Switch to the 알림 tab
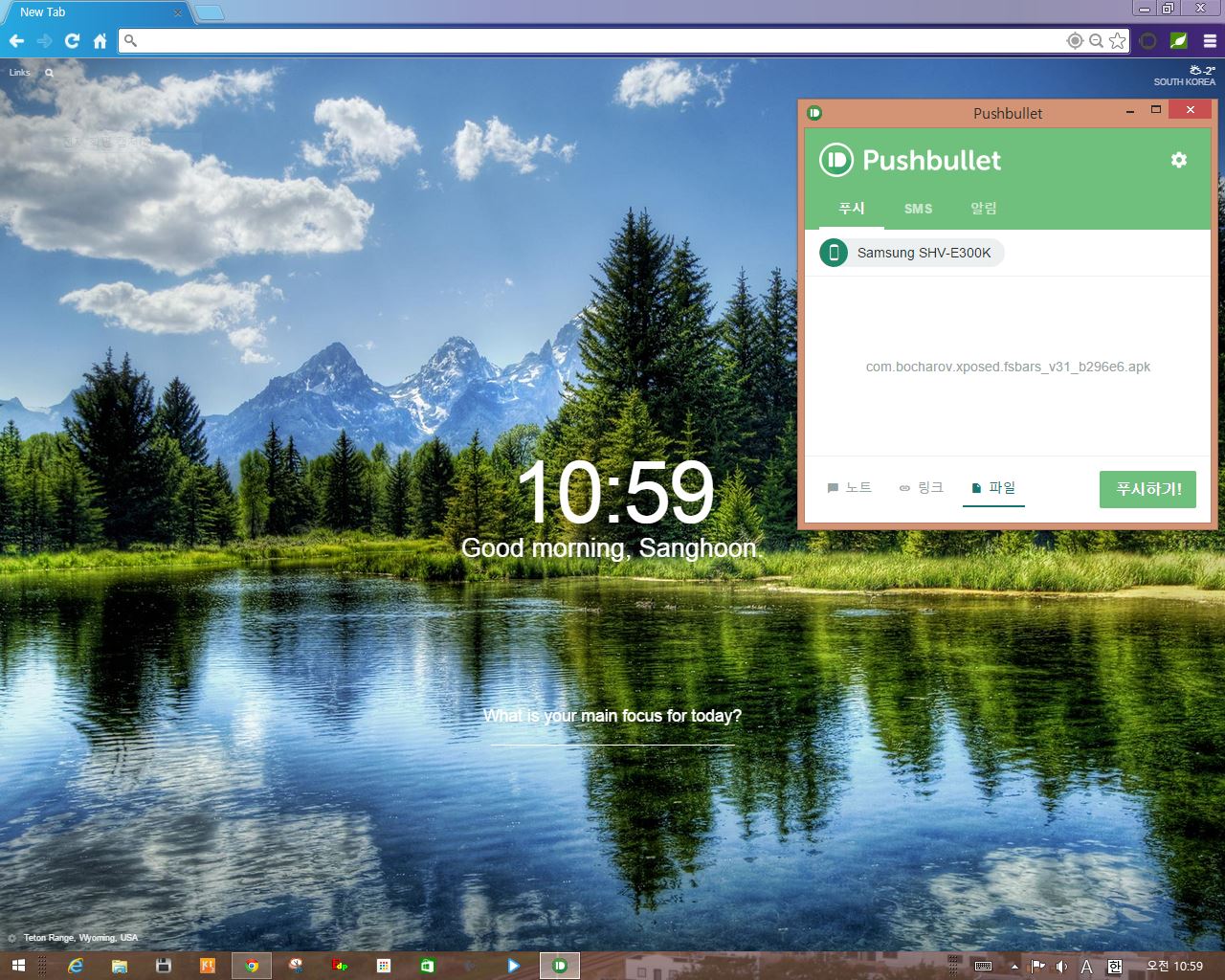Screen dimensions: 1225x980 coord(983,209)
